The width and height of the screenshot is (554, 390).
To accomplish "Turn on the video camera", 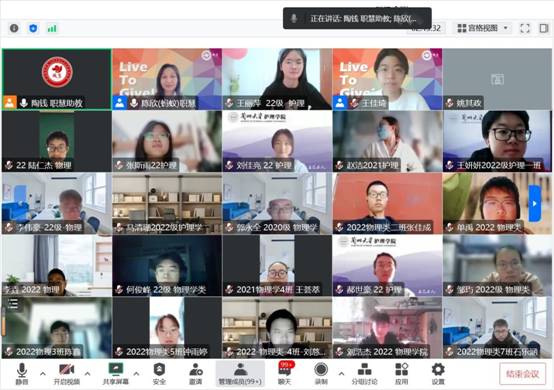I will [66, 374].
